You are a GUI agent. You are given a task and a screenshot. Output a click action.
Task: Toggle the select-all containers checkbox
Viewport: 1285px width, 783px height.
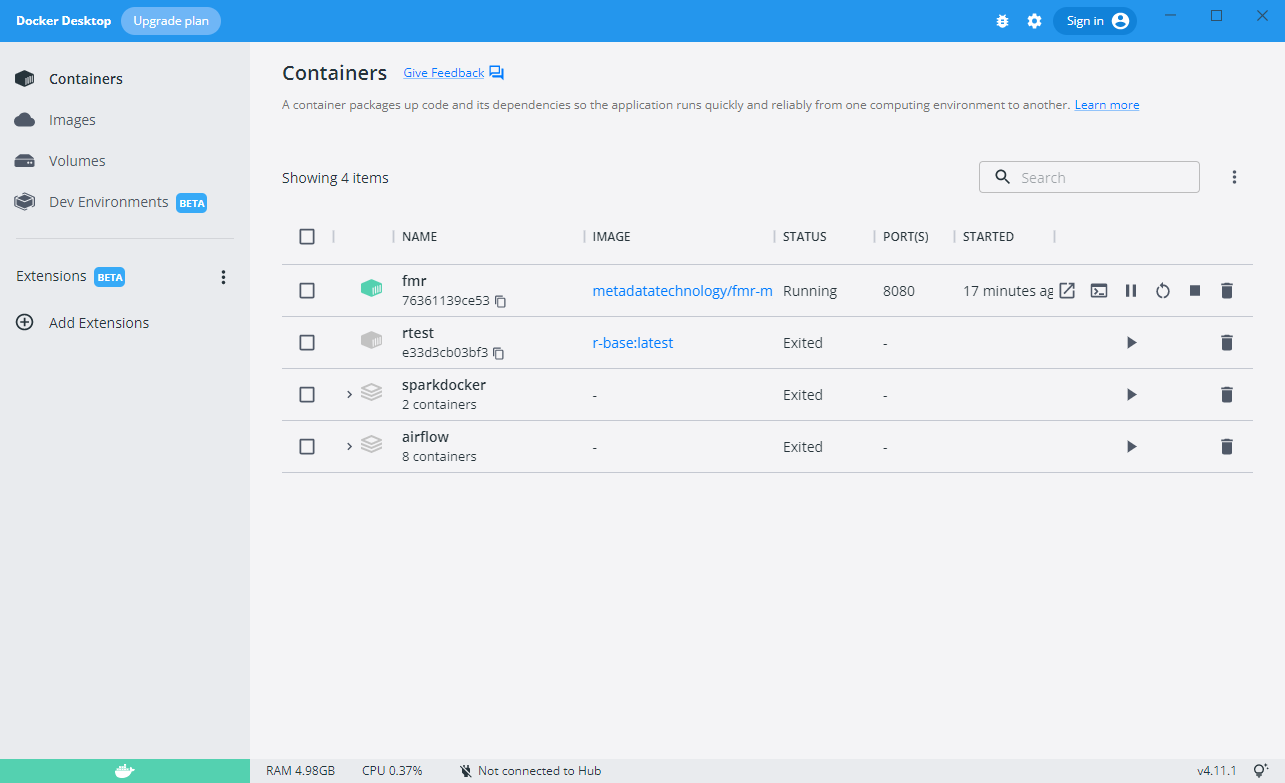[x=307, y=237]
